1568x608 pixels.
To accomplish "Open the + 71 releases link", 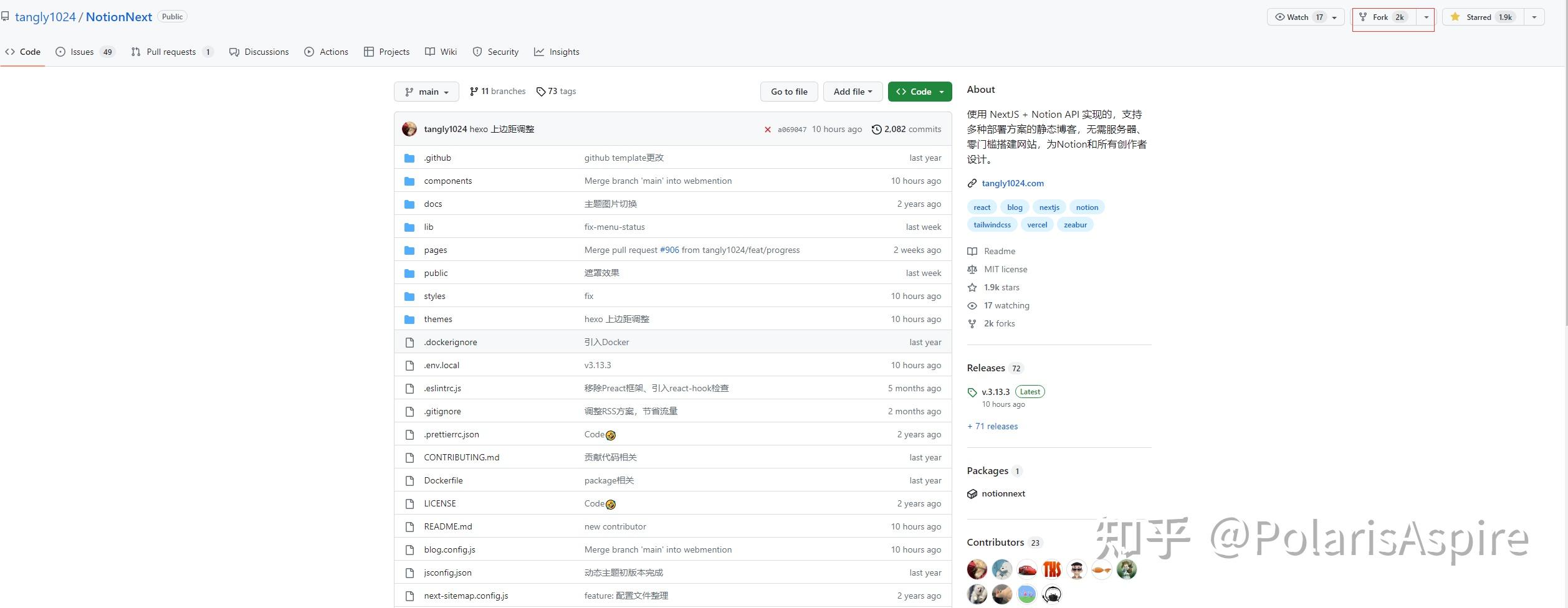I will point(992,427).
